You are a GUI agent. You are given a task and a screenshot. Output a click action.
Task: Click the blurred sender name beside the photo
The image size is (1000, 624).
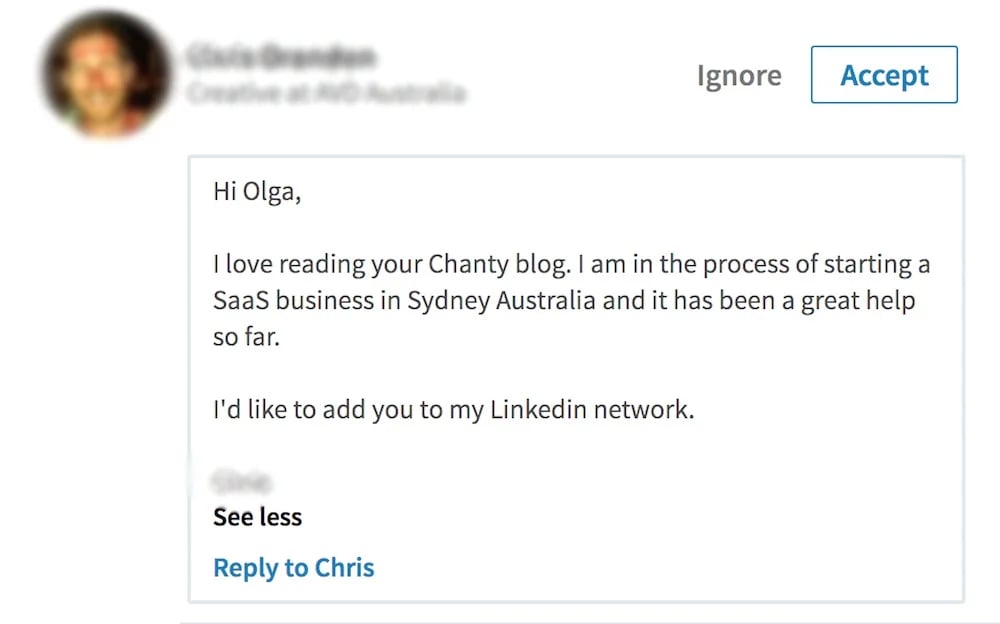[x=281, y=57]
